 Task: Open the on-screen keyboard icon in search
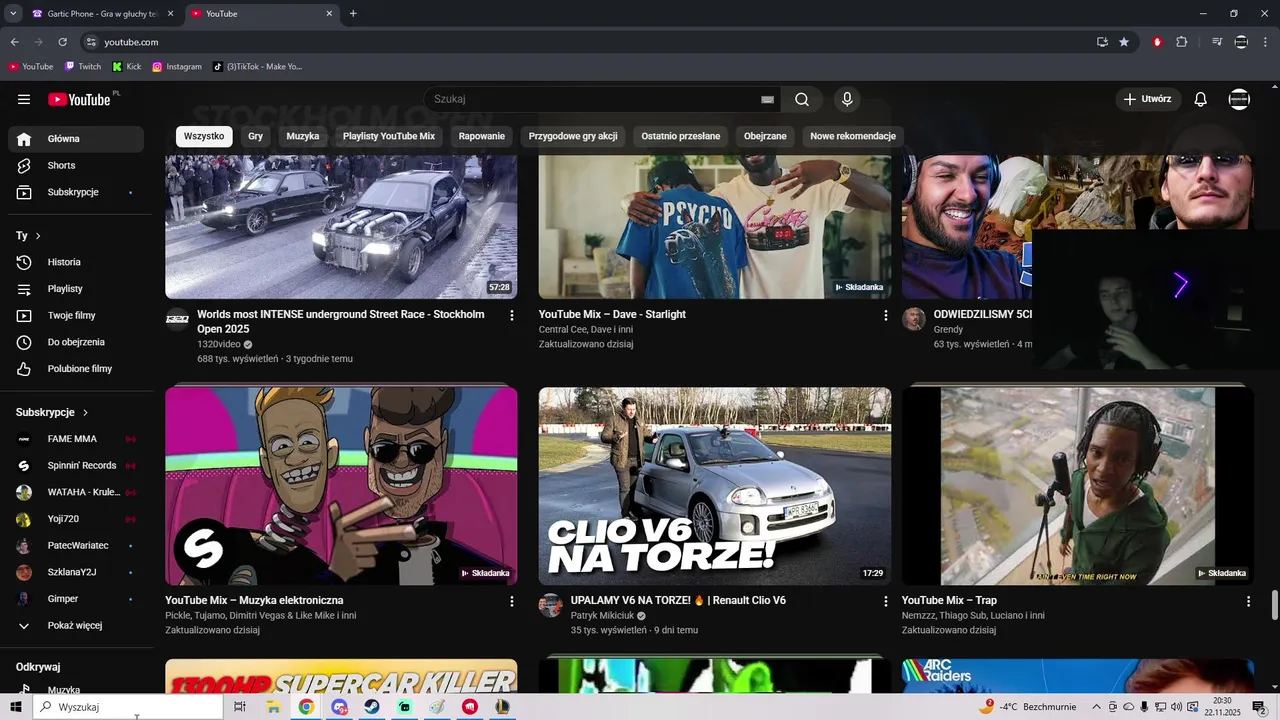pyautogui.click(x=767, y=99)
